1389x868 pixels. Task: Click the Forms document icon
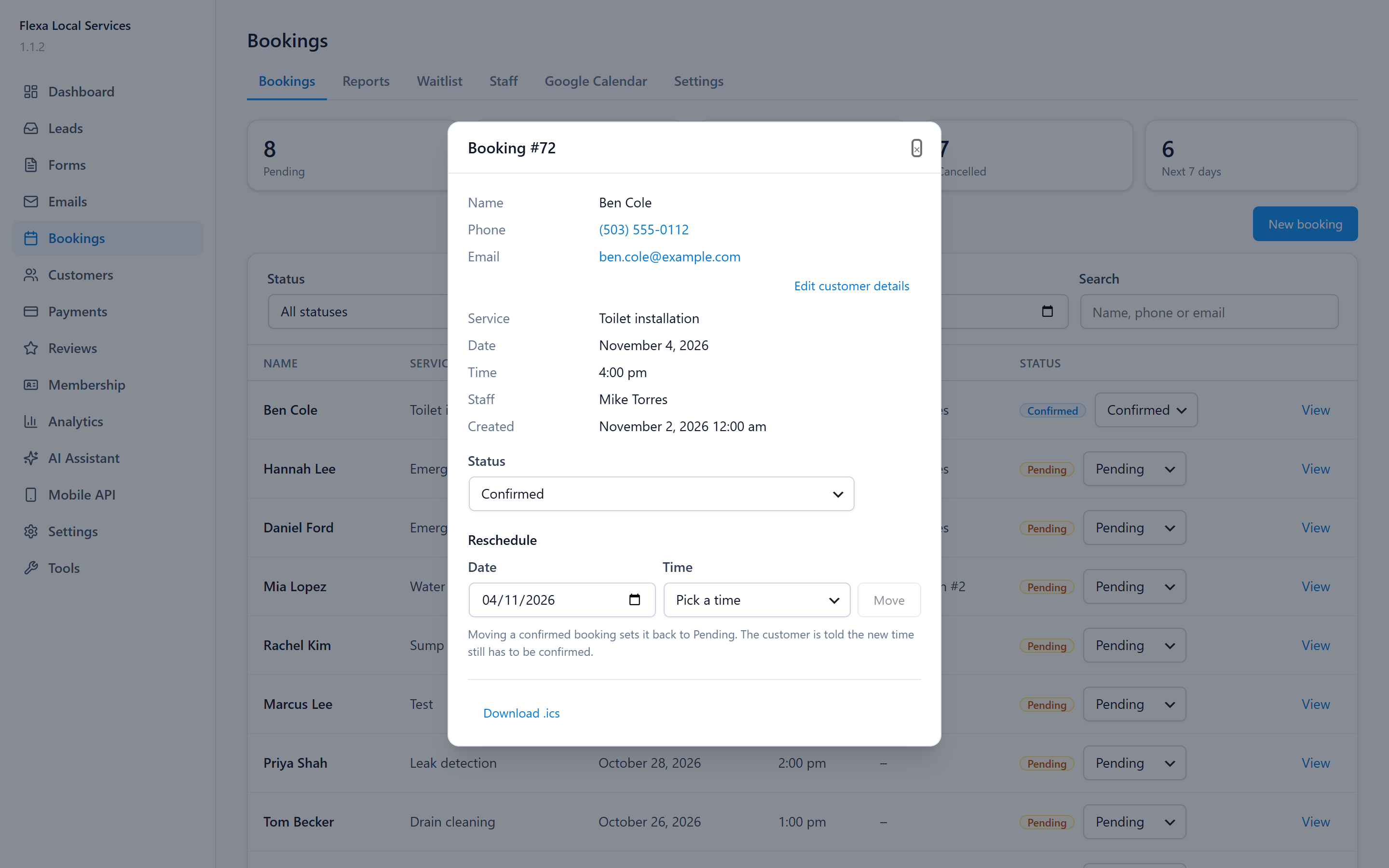tap(31, 165)
